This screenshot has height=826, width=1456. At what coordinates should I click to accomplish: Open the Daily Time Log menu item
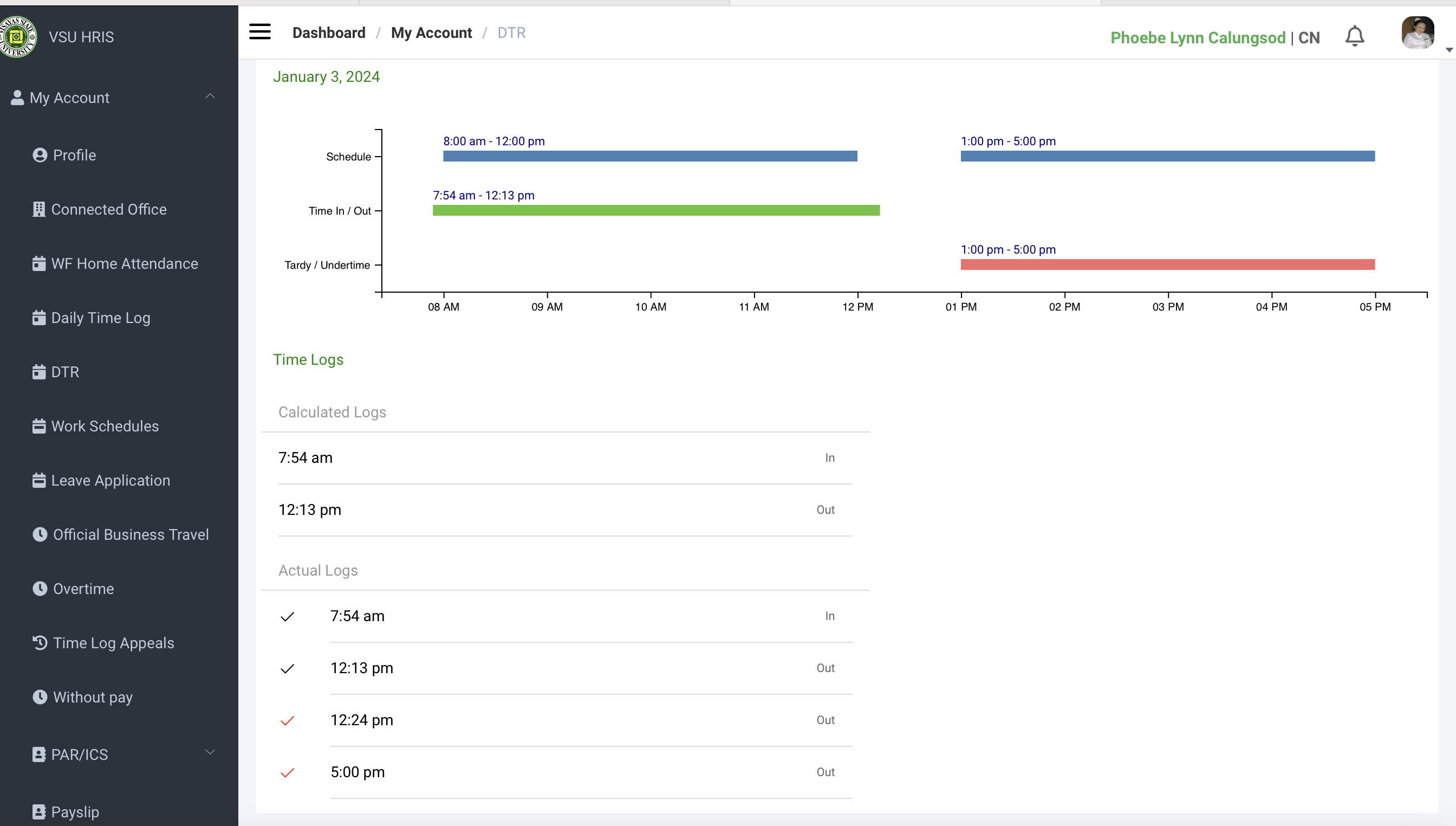pyautogui.click(x=100, y=318)
